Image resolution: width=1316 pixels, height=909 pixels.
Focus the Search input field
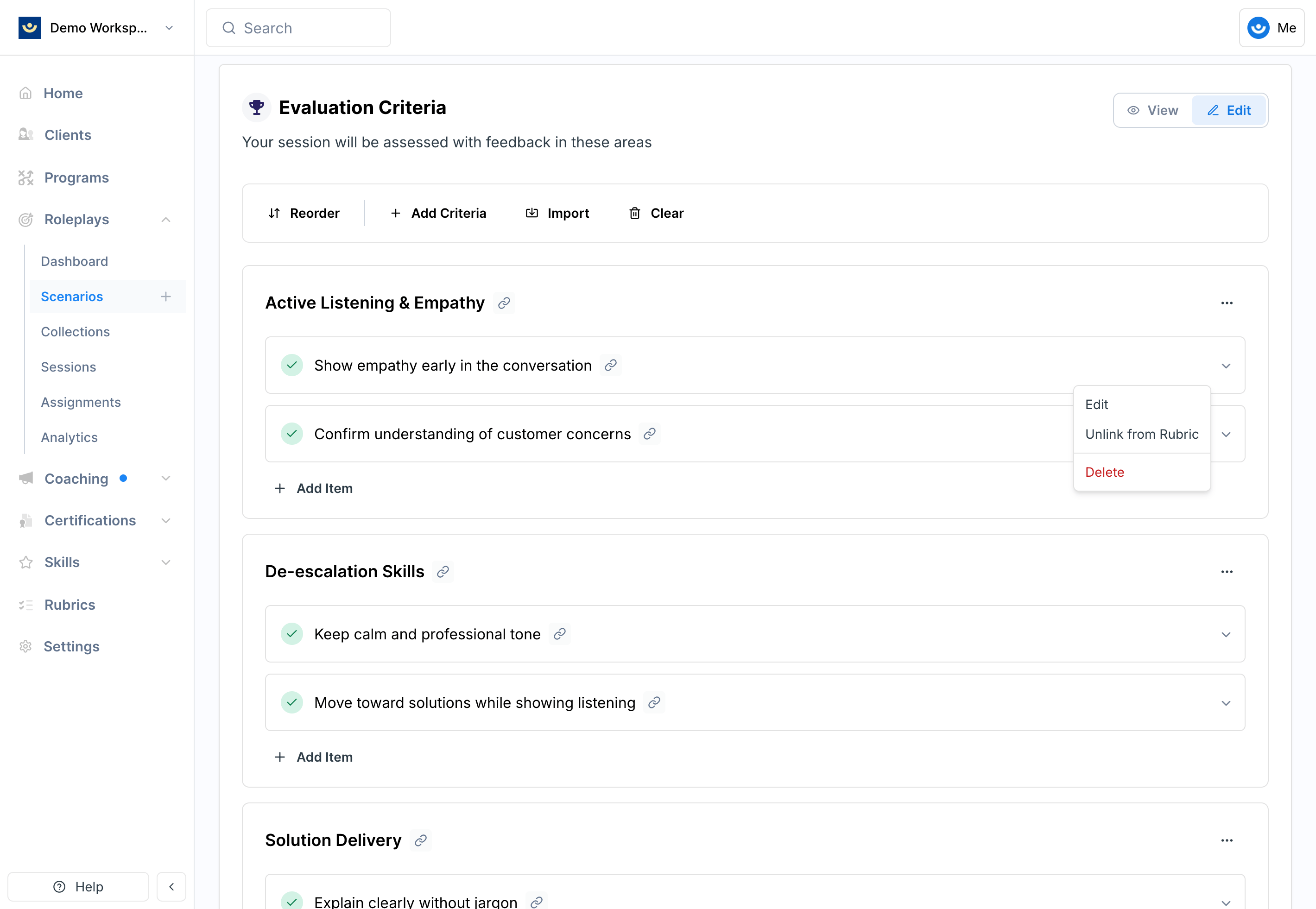coord(298,28)
